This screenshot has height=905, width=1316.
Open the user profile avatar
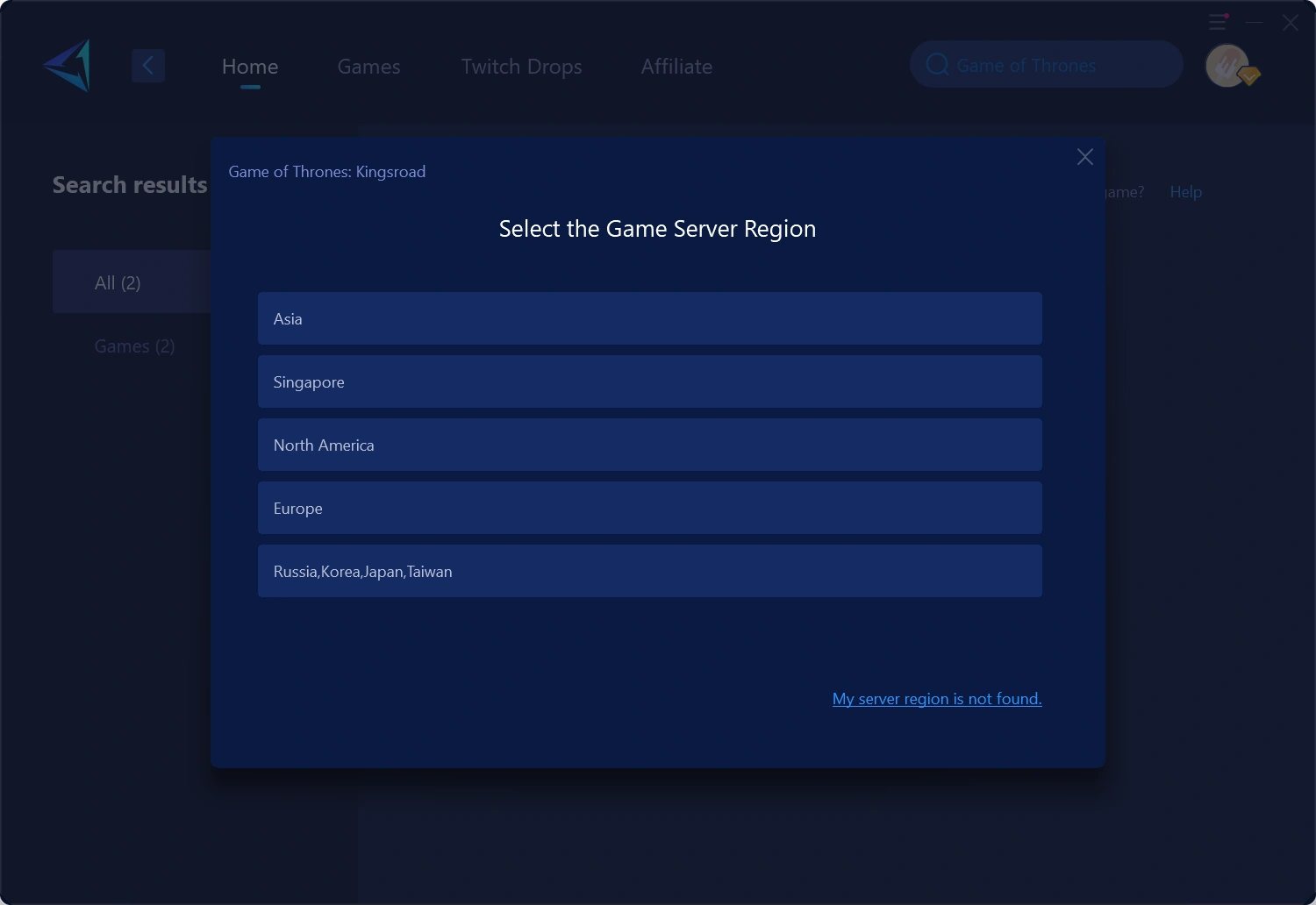1227,66
